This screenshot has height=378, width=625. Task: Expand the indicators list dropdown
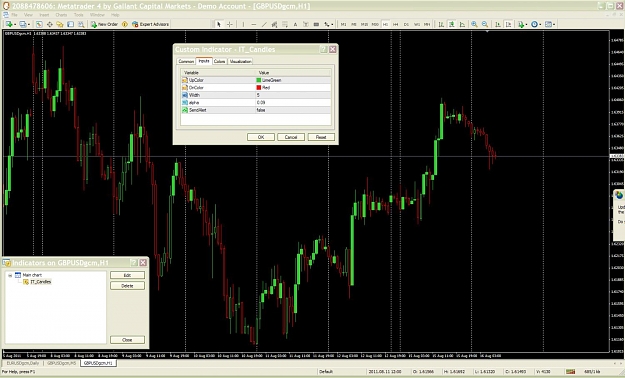(527, 25)
